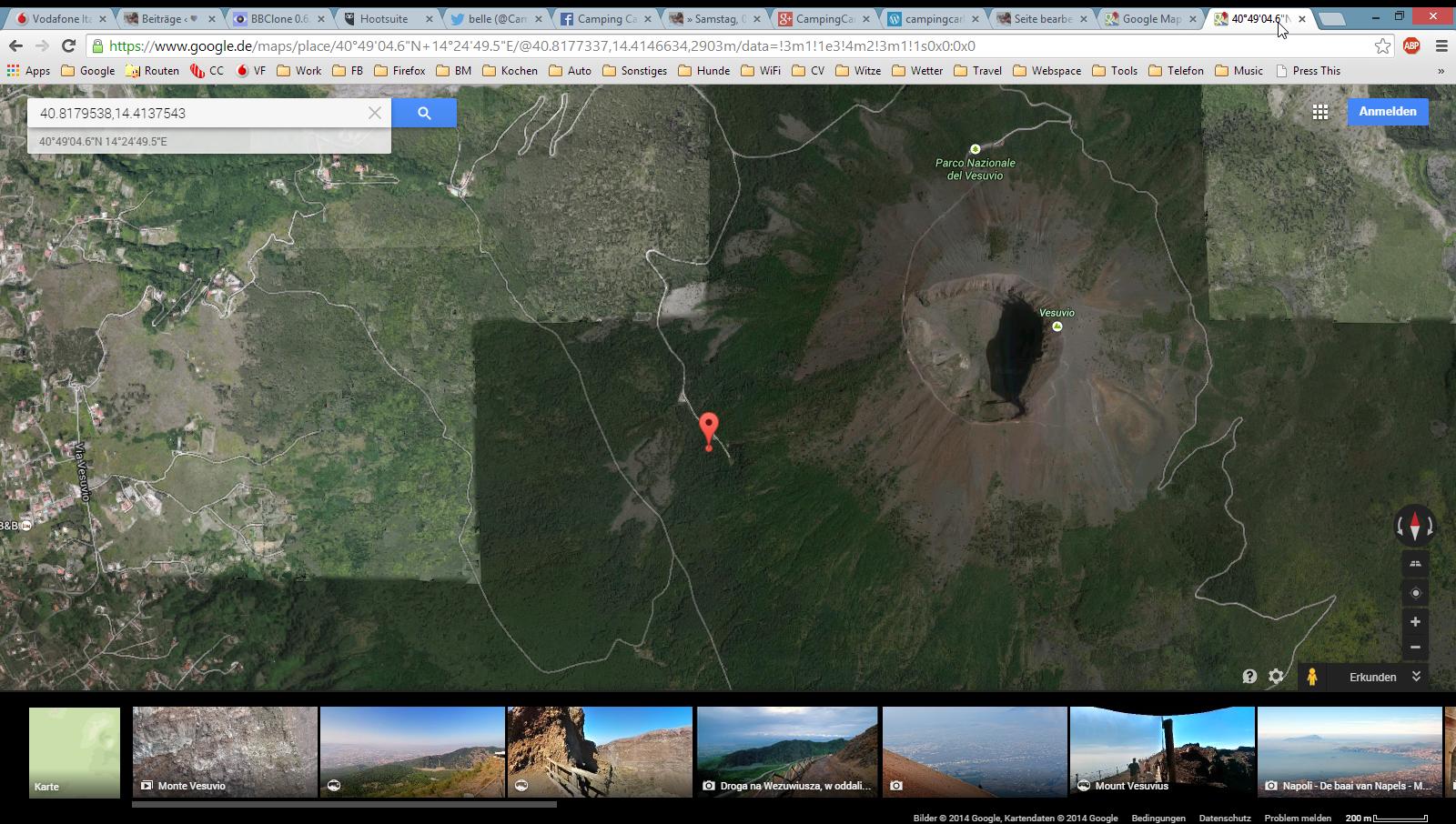Switch to Karte map view
The height and width of the screenshot is (824, 1456).
click(75, 753)
